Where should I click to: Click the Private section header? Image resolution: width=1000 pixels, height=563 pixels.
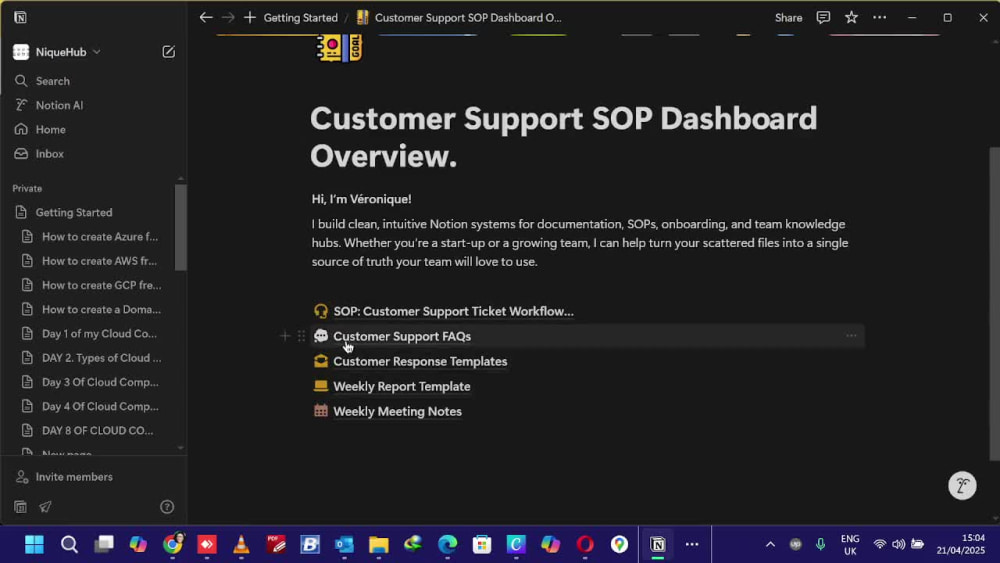[27, 189]
